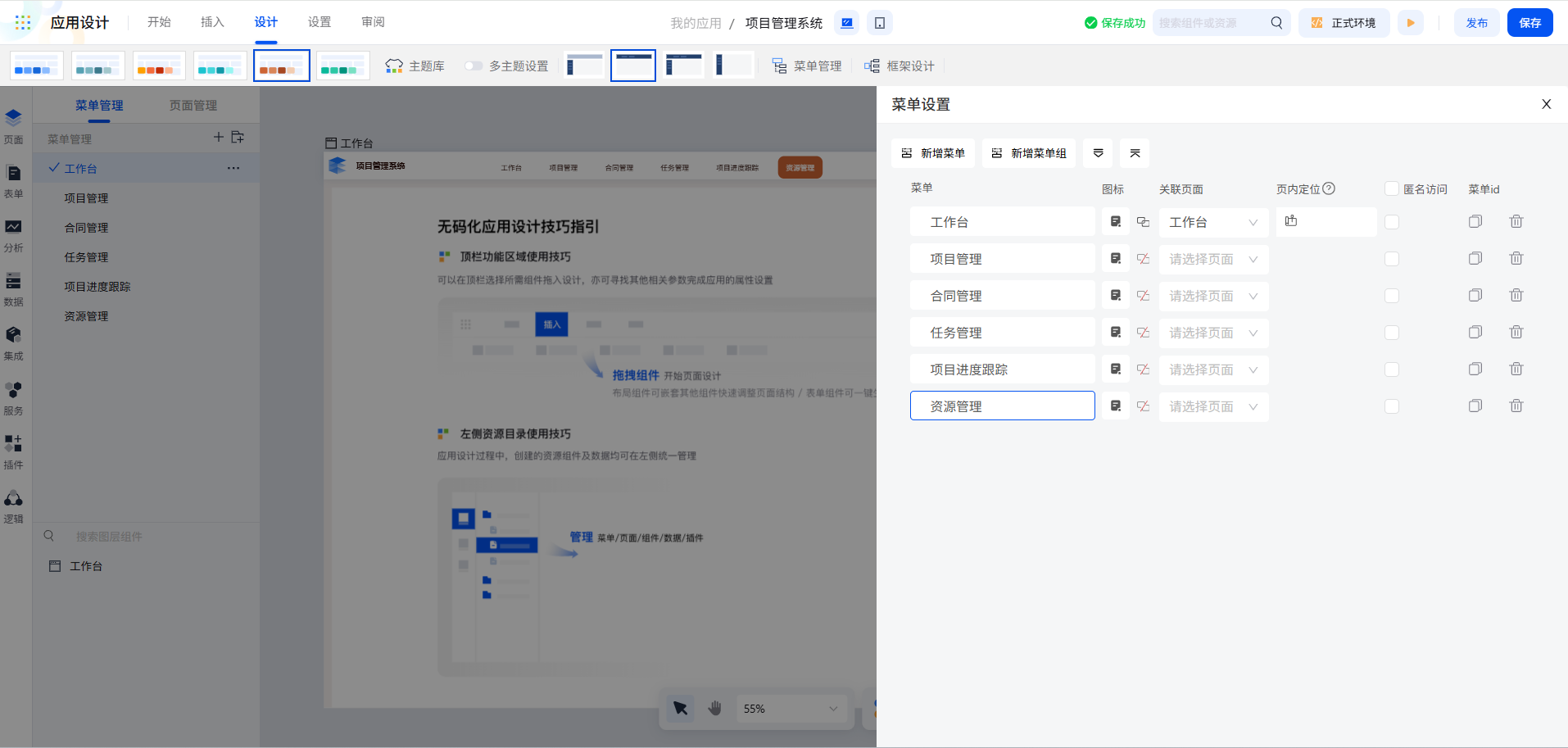Open the zoom level dropdown showing 55%

(x=790, y=708)
